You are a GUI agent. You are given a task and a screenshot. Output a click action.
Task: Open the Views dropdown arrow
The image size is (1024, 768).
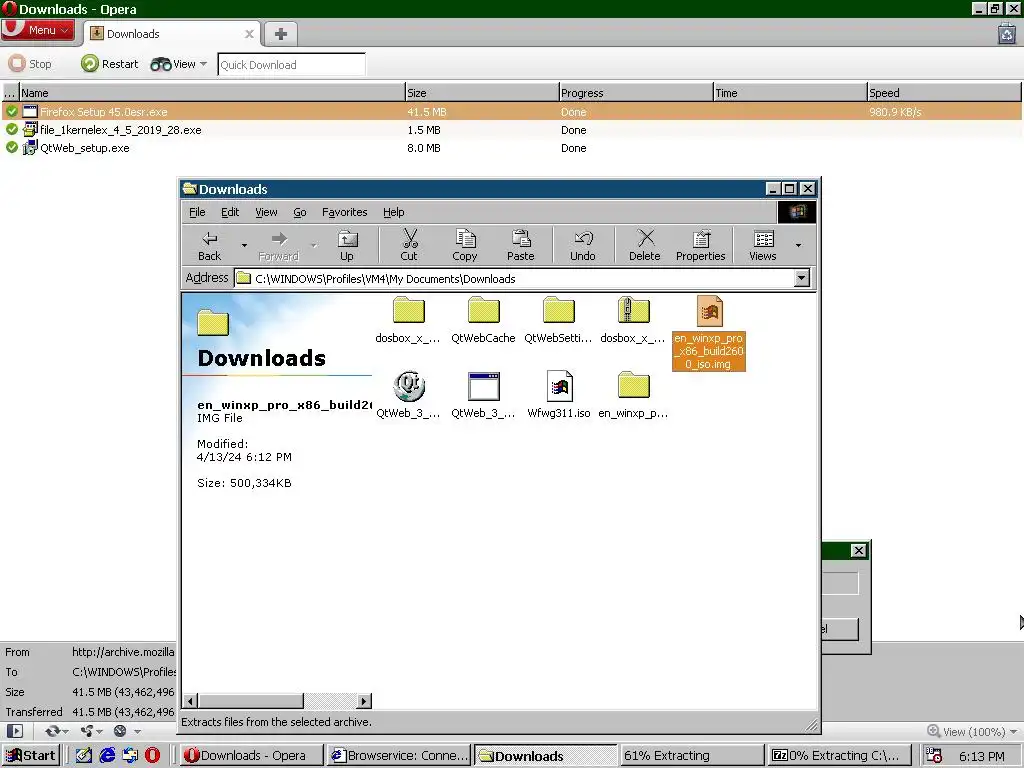[798, 246]
